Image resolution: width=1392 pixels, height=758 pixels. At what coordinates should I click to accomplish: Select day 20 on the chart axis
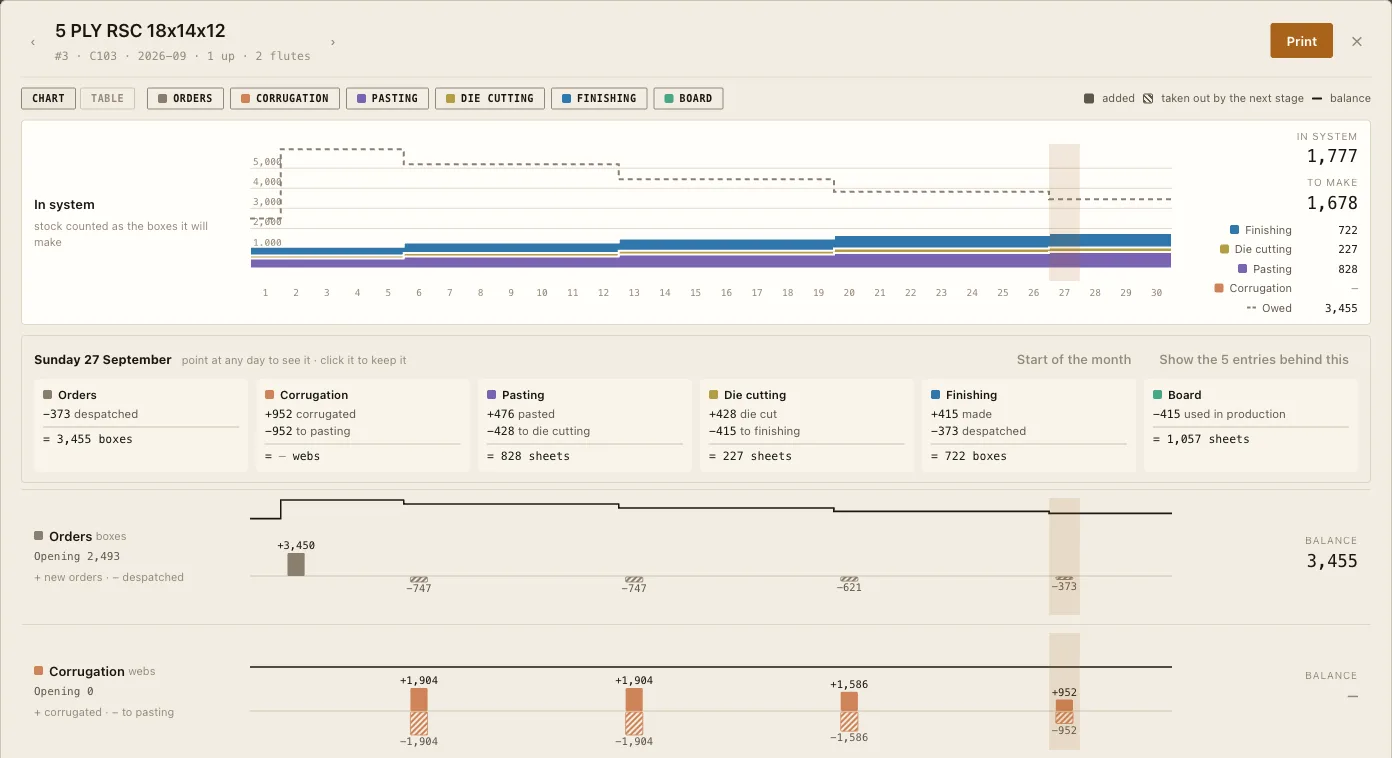point(849,293)
